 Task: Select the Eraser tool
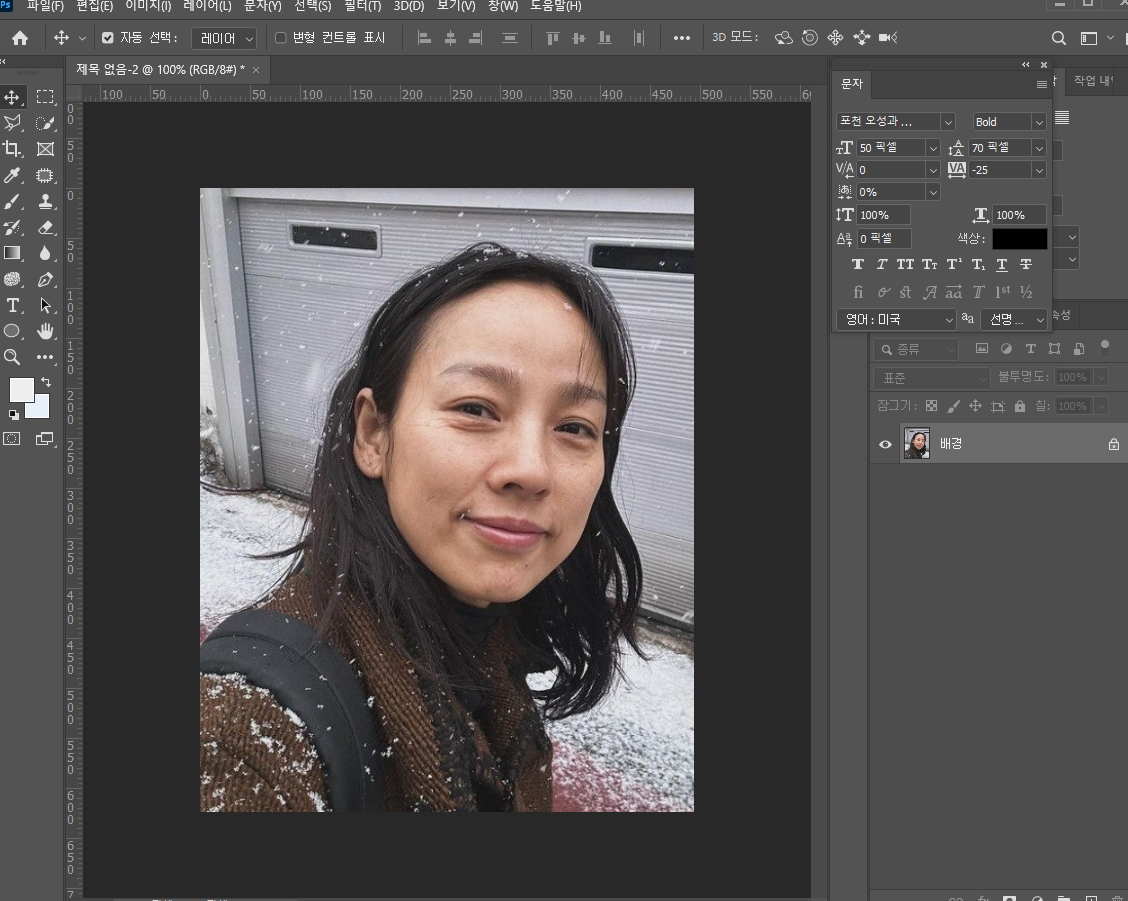[x=45, y=227]
